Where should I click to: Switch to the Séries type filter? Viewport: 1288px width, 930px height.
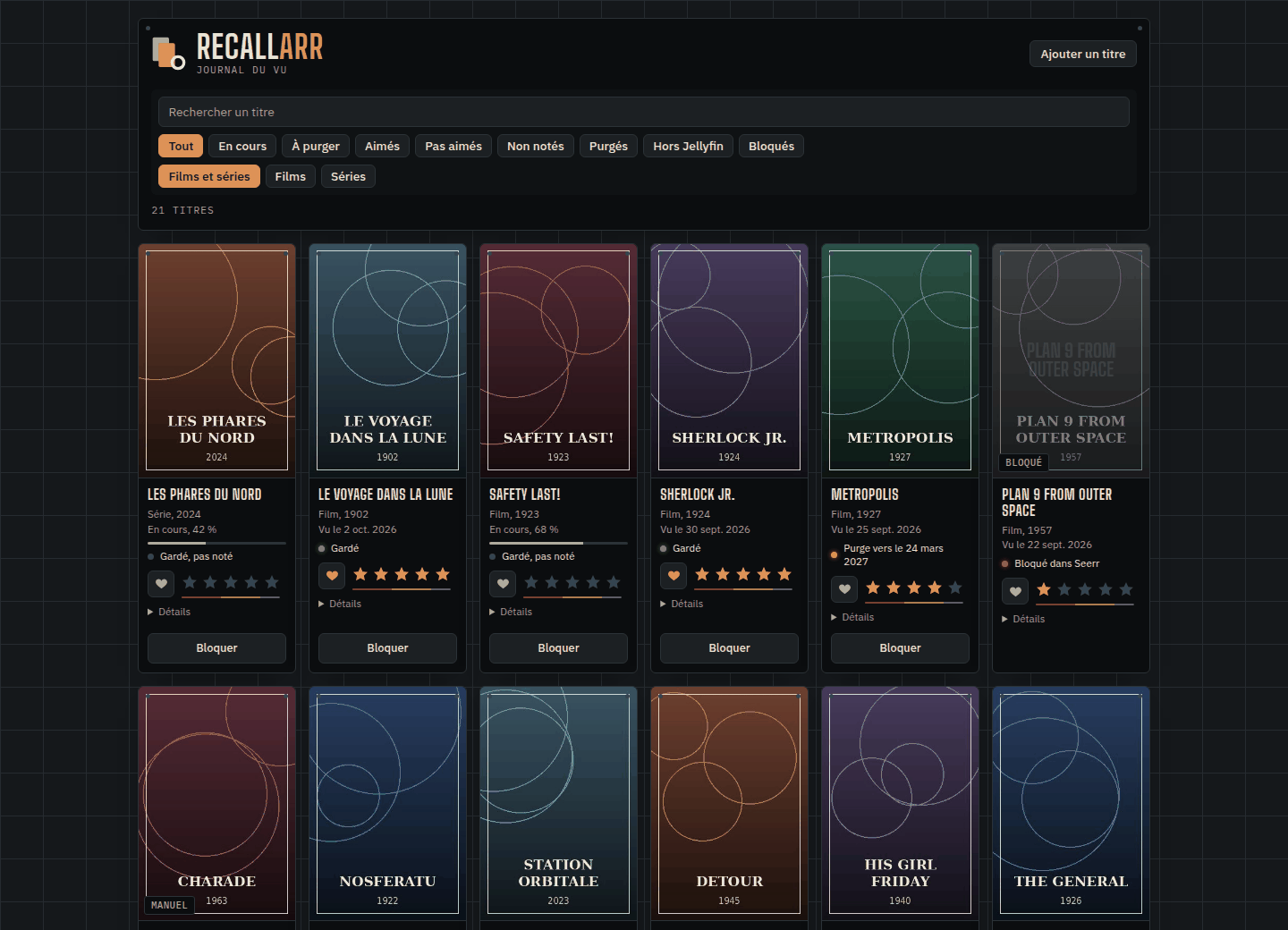coord(348,177)
